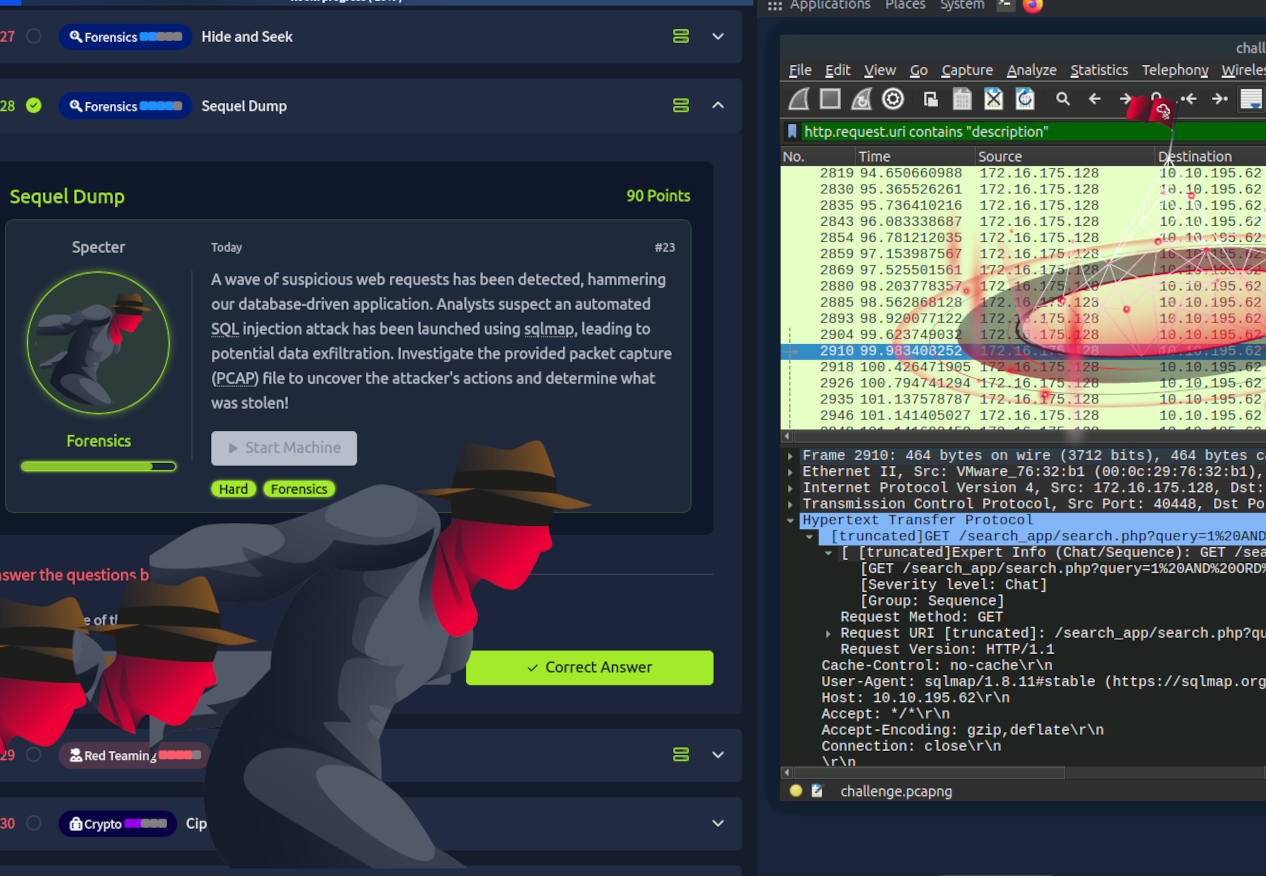This screenshot has height=877, width=1266.
Task: Click the Sequel Dump green checkmark
Action: tap(34, 106)
